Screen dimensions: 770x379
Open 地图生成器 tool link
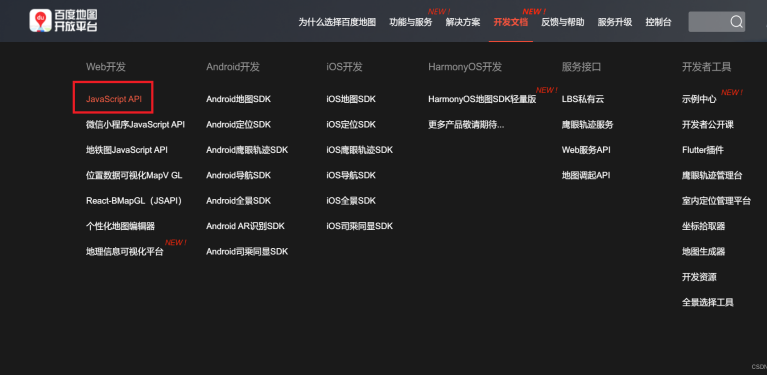(703, 252)
